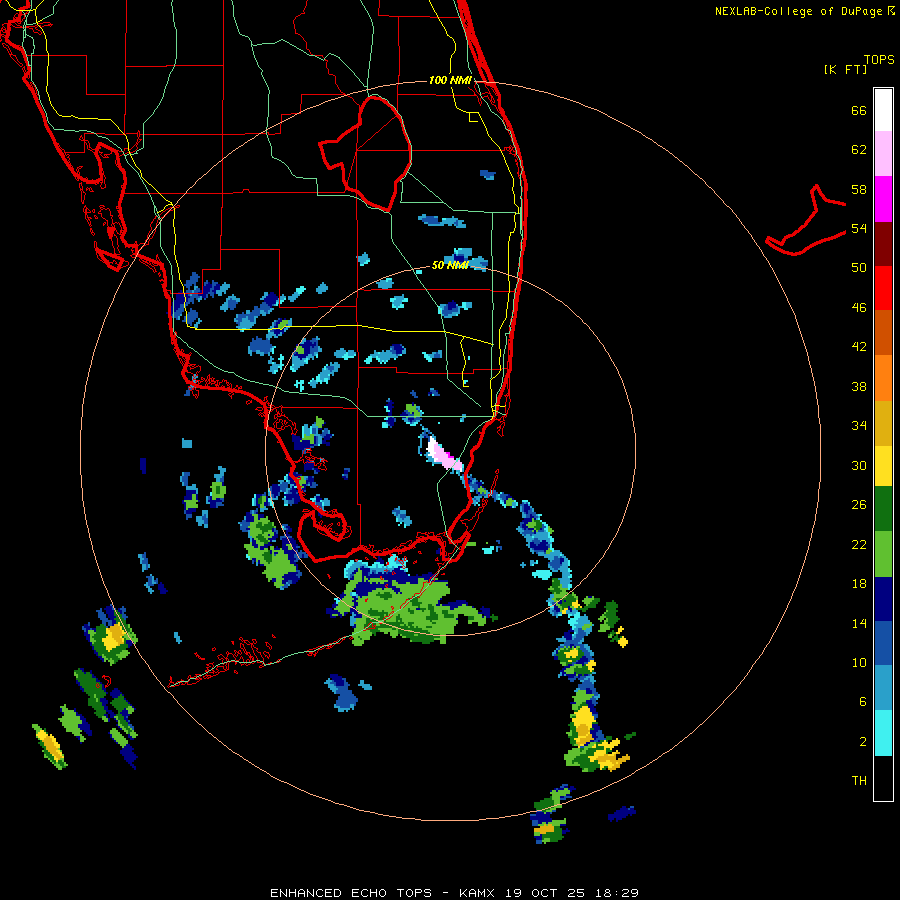900x900 pixels.
Task: Click the white and pink high echo top
Action: [x=444, y=454]
